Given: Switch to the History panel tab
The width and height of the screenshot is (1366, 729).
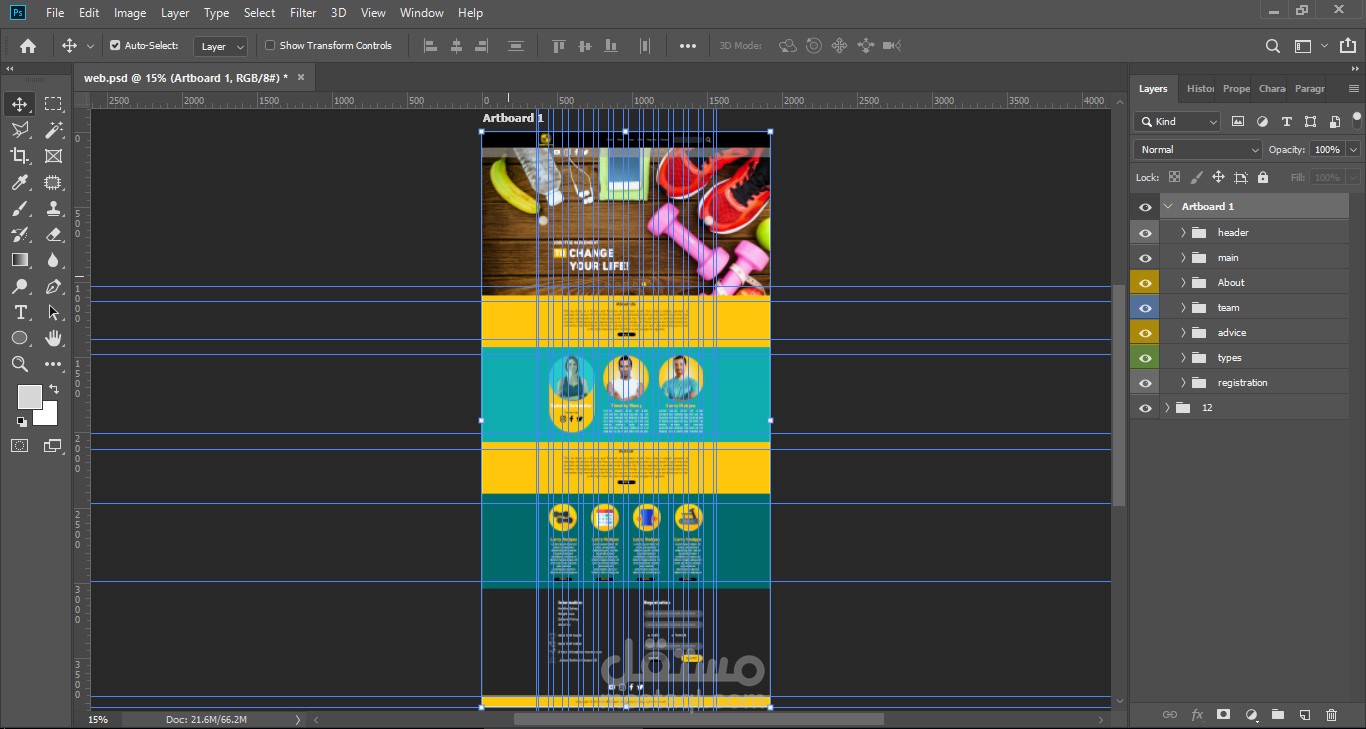Looking at the screenshot, I should click(1200, 89).
